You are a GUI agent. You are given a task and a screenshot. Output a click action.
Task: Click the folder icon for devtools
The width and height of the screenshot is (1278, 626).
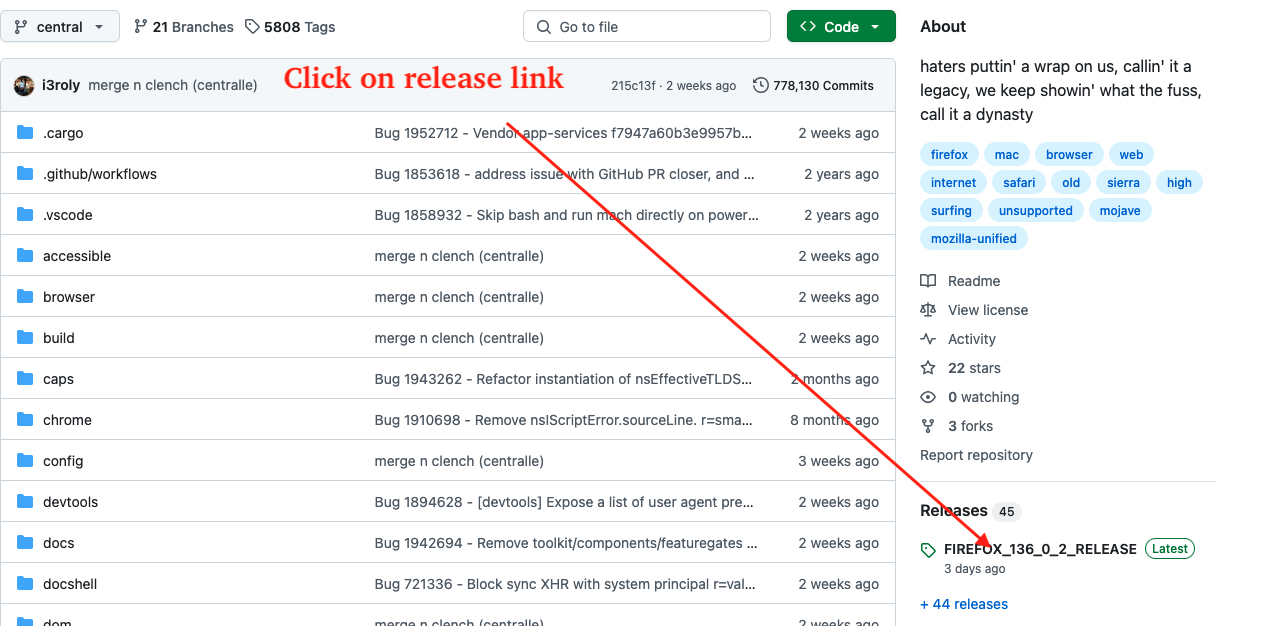(25, 502)
